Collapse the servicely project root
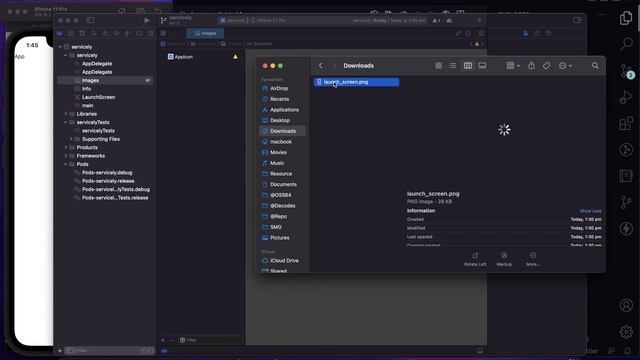 click(x=60, y=47)
